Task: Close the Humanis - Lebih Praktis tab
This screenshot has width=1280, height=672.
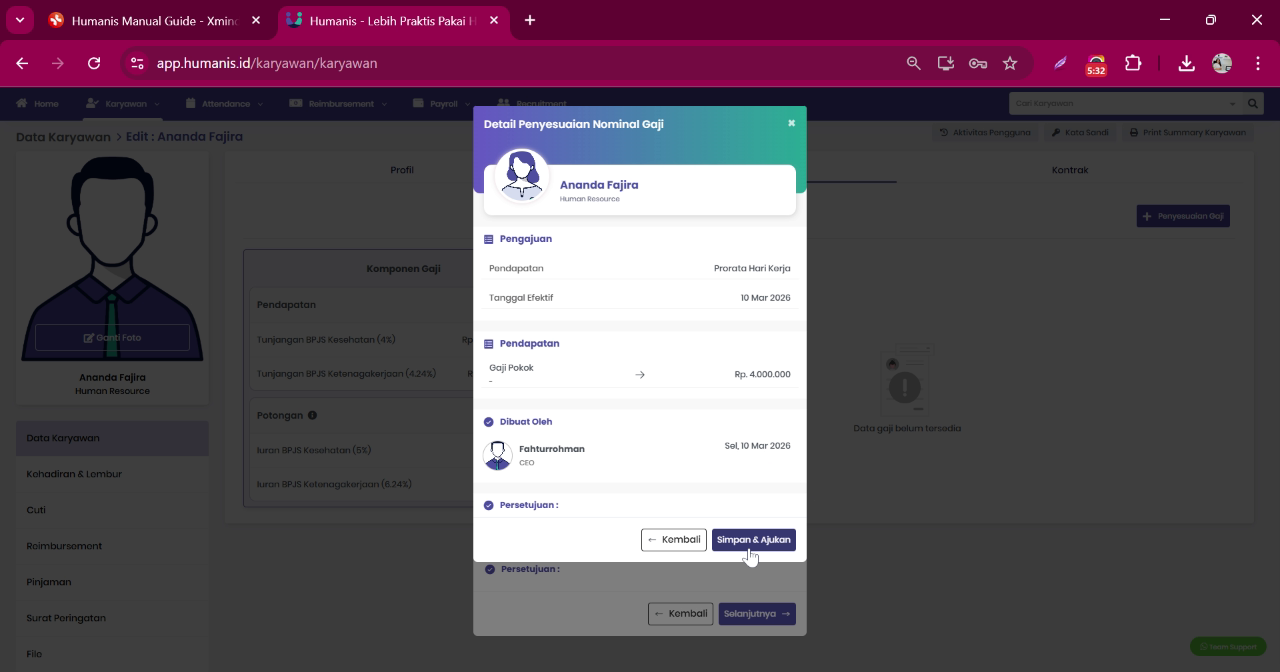Action: coord(493,20)
